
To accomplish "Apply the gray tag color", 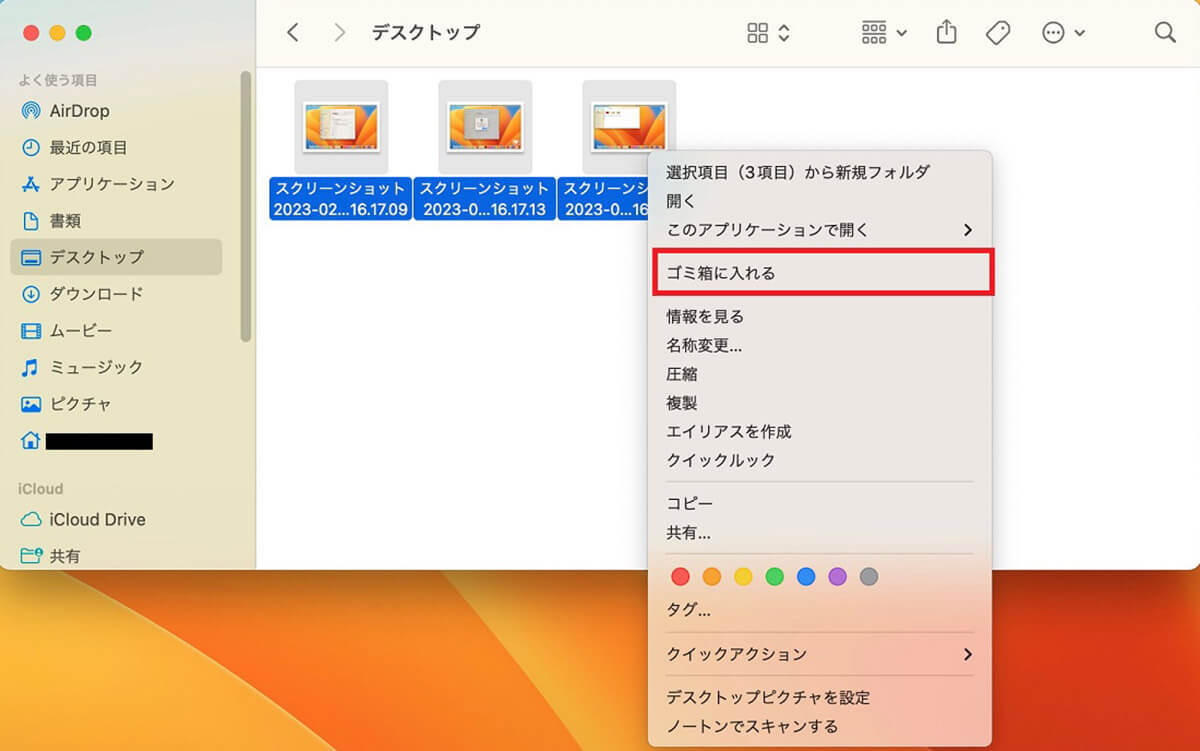I will coord(869,576).
